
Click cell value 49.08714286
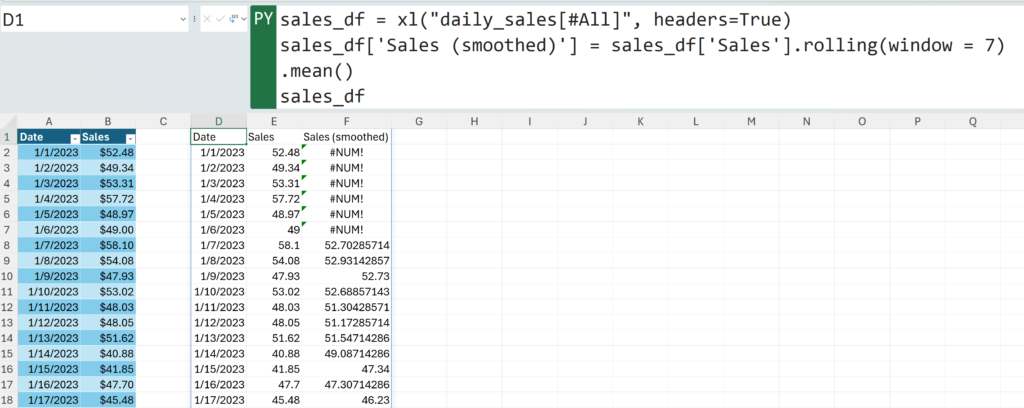(x=346, y=353)
